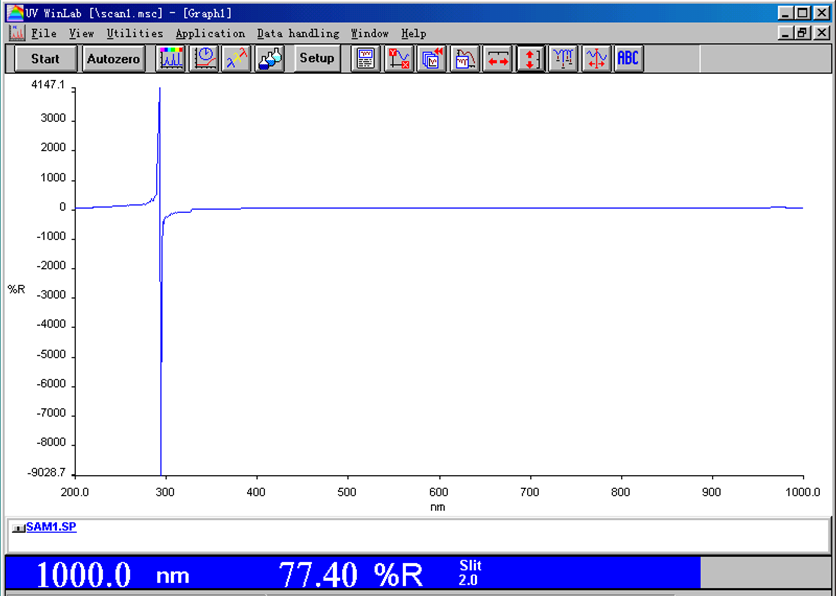Click the blue ABC text label icon
836x596 pixels.
point(629,59)
